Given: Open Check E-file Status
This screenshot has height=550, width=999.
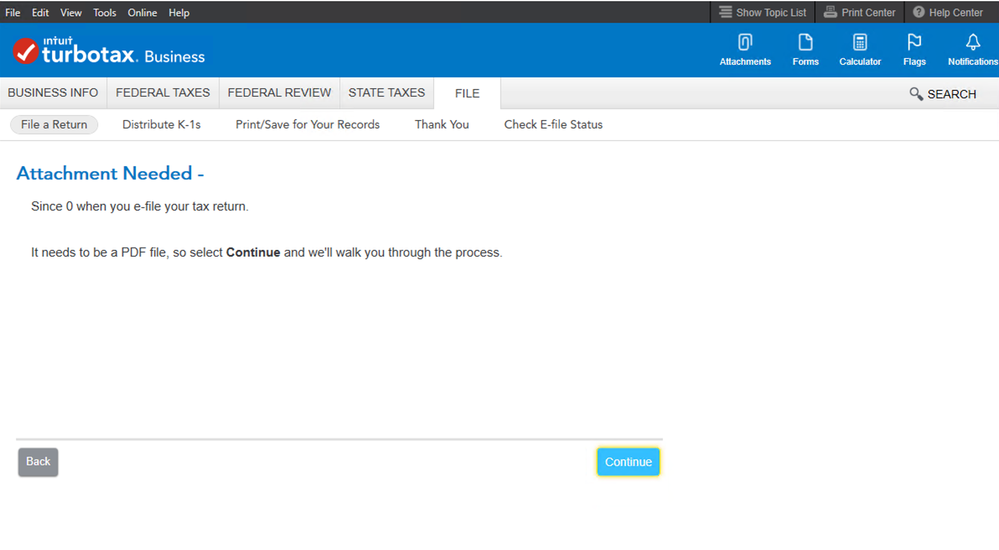Looking at the screenshot, I should [x=553, y=125].
